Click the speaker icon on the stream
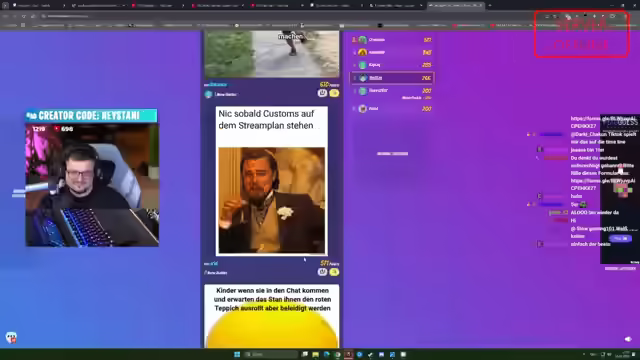The width and height of the screenshot is (640, 360). [x=628, y=339]
